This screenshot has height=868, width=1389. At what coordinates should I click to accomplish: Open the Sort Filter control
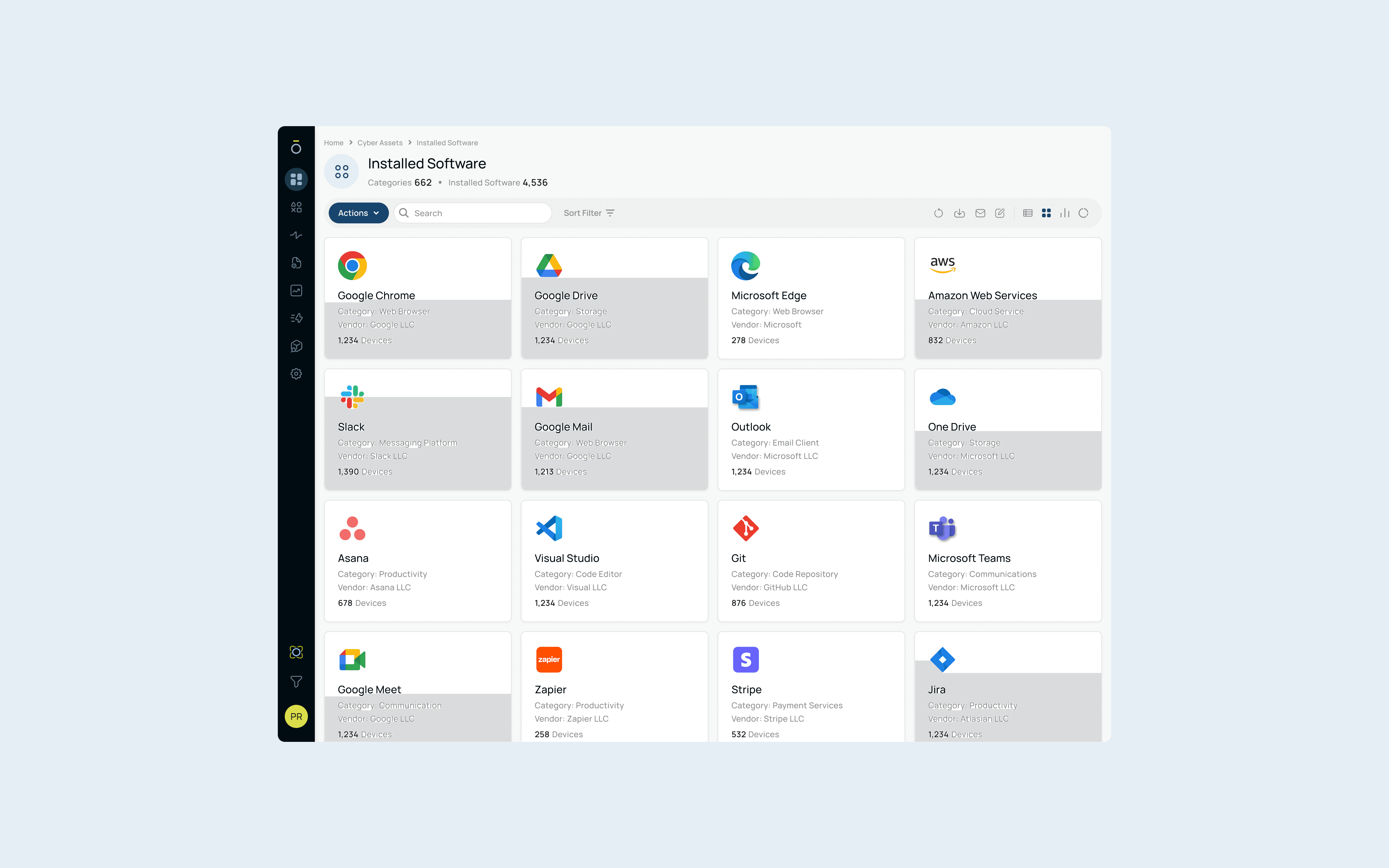coord(589,213)
